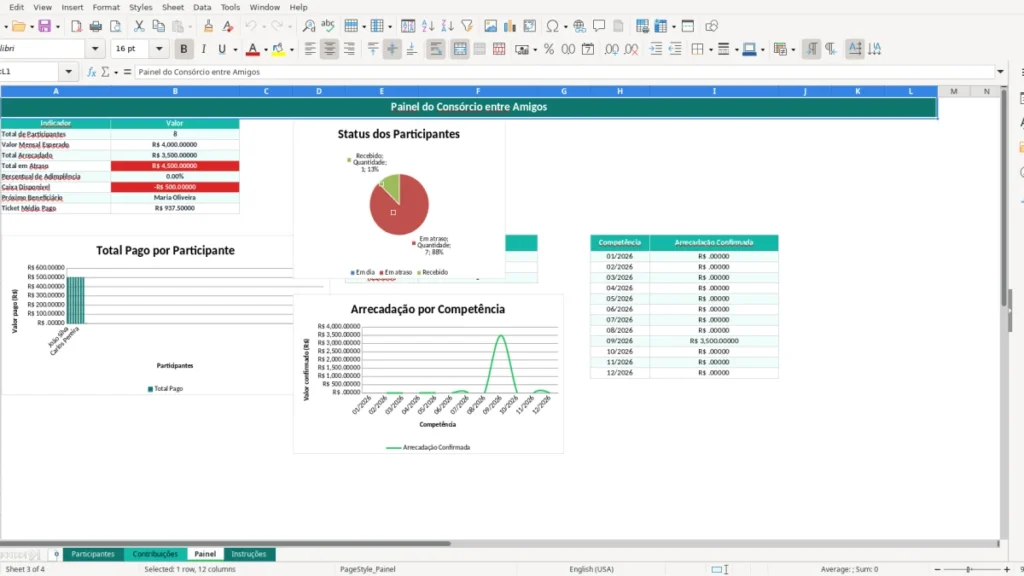Toggle Italic formatting

[x=203, y=49]
